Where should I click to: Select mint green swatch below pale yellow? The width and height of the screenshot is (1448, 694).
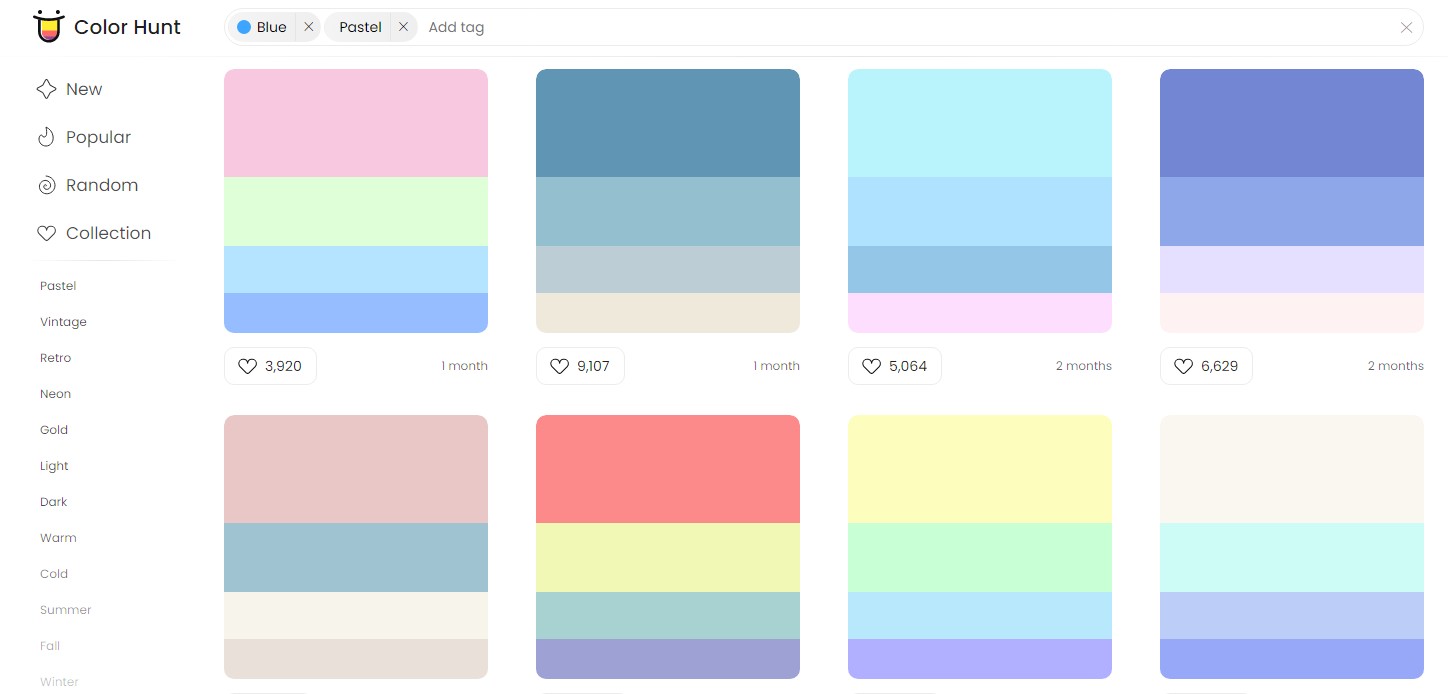tap(980, 557)
